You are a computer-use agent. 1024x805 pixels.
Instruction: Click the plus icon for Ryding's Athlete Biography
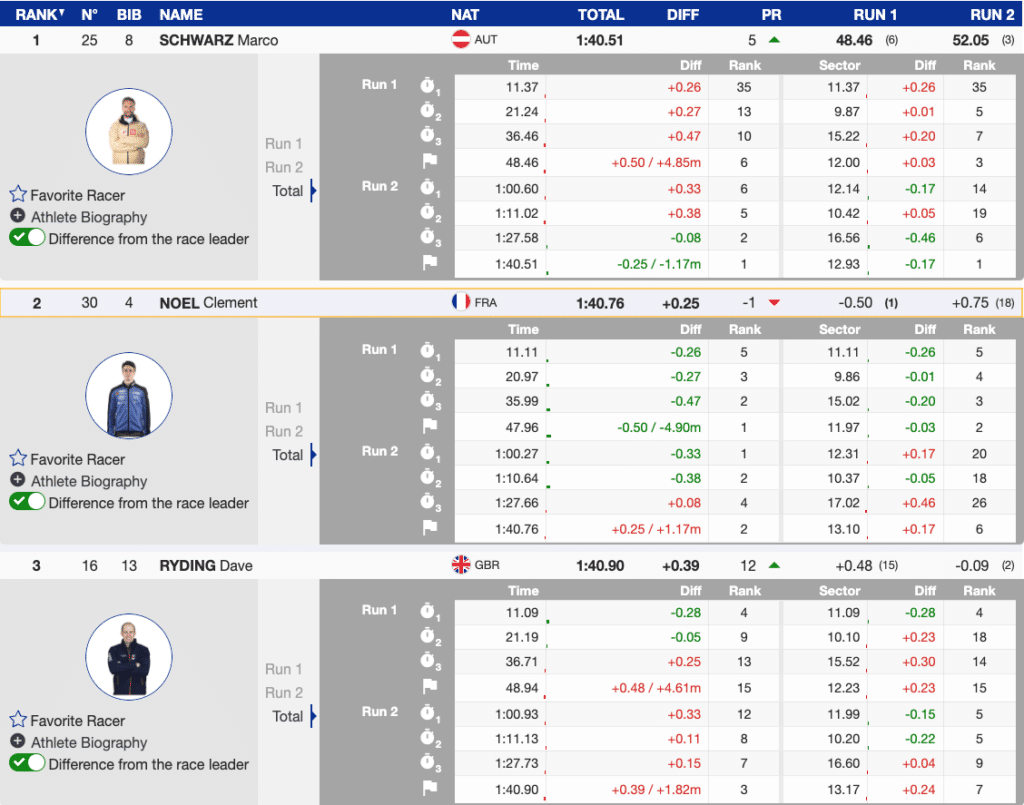(x=18, y=742)
